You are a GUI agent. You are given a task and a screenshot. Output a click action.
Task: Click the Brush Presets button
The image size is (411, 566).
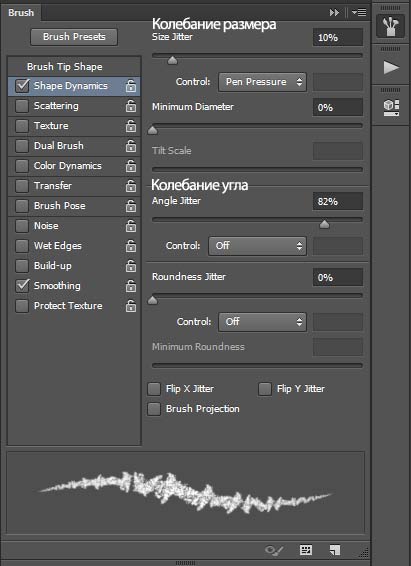tap(74, 37)
